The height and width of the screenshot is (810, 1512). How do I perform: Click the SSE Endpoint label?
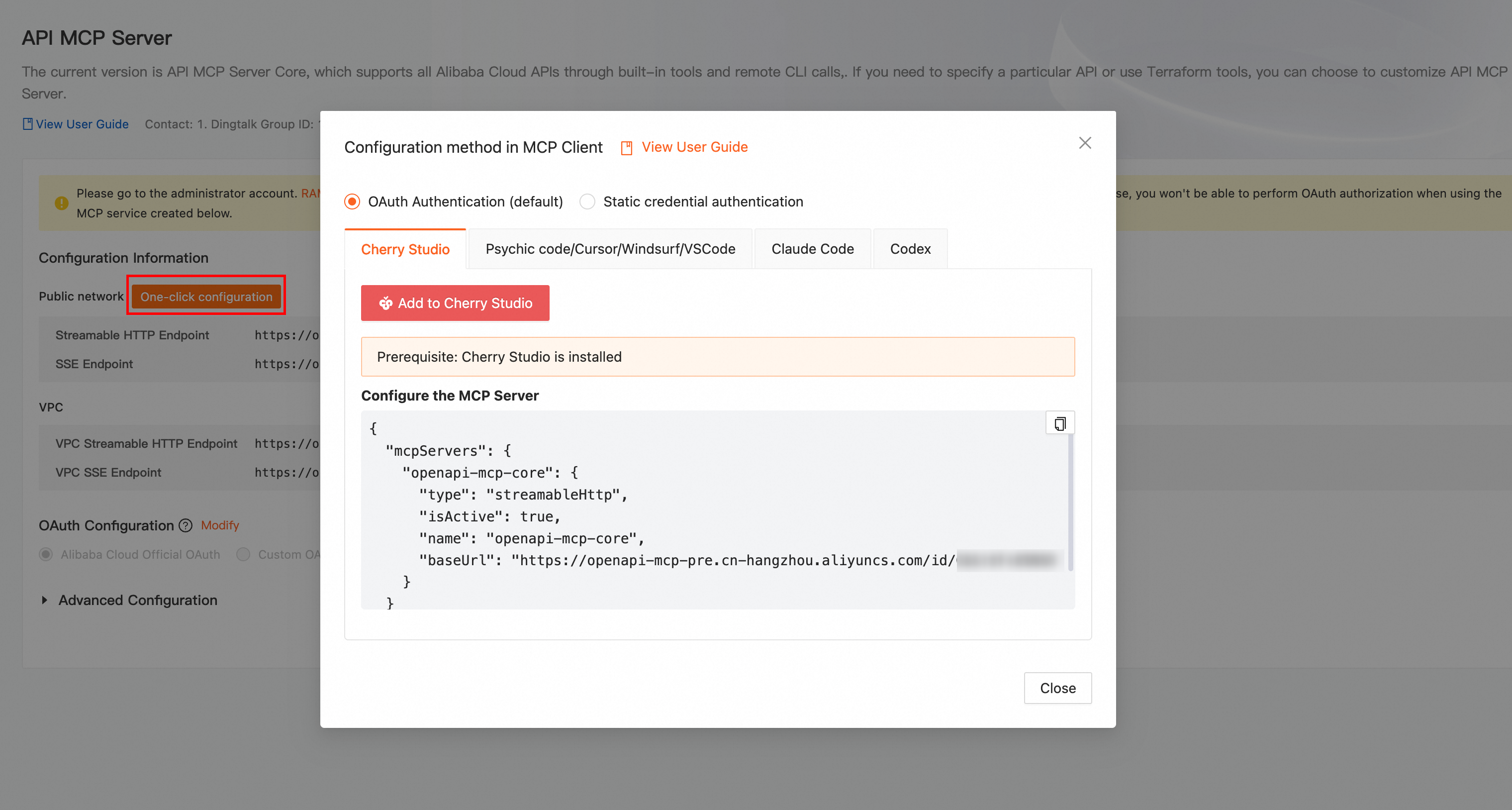94,364
